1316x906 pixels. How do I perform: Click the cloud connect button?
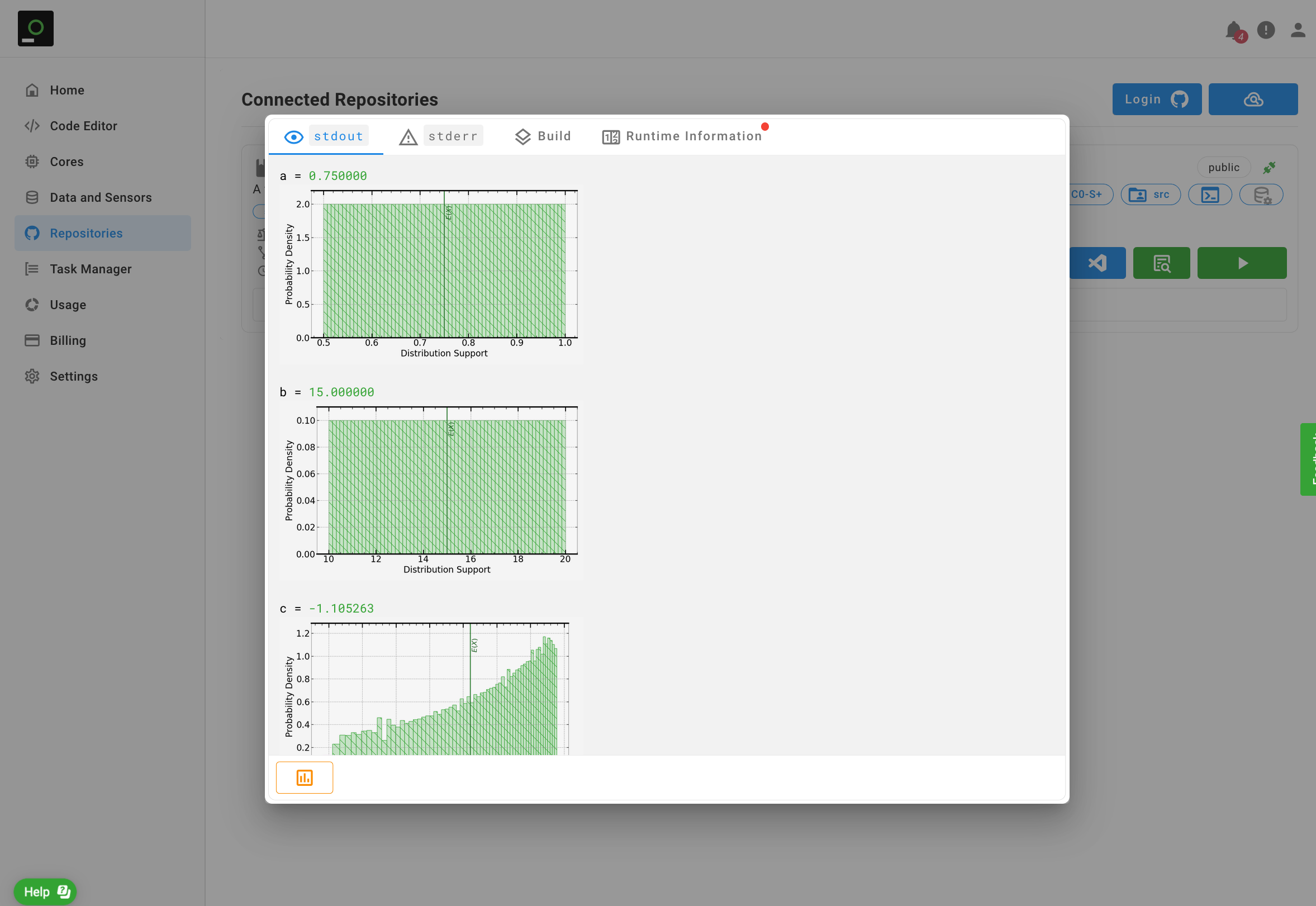(x=1252, y=99)
